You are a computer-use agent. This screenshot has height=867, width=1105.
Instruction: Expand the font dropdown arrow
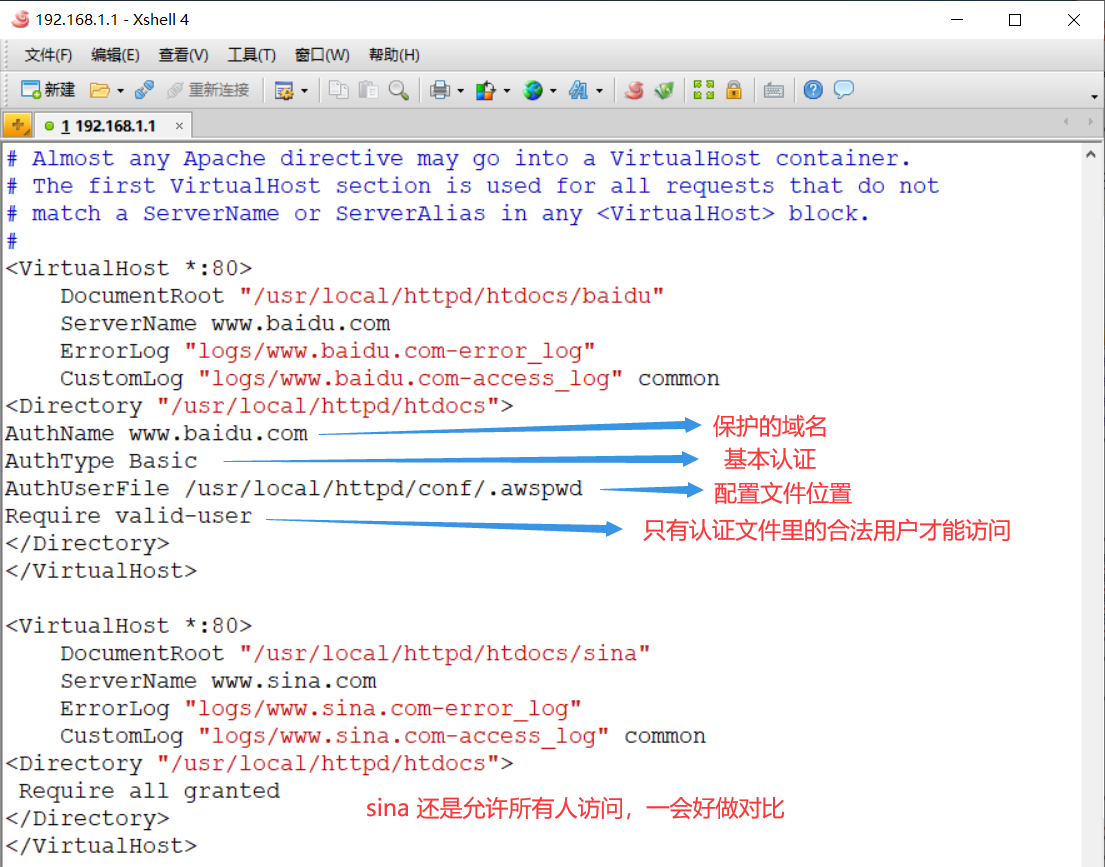tap(600, 91)
